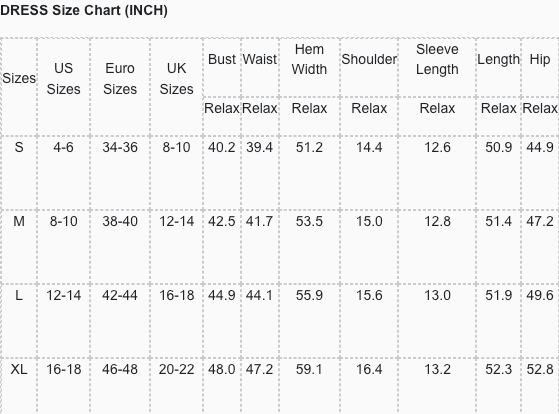Click the XL size row label
Viewport: 559px width, 414px height.
coord(19,369)
